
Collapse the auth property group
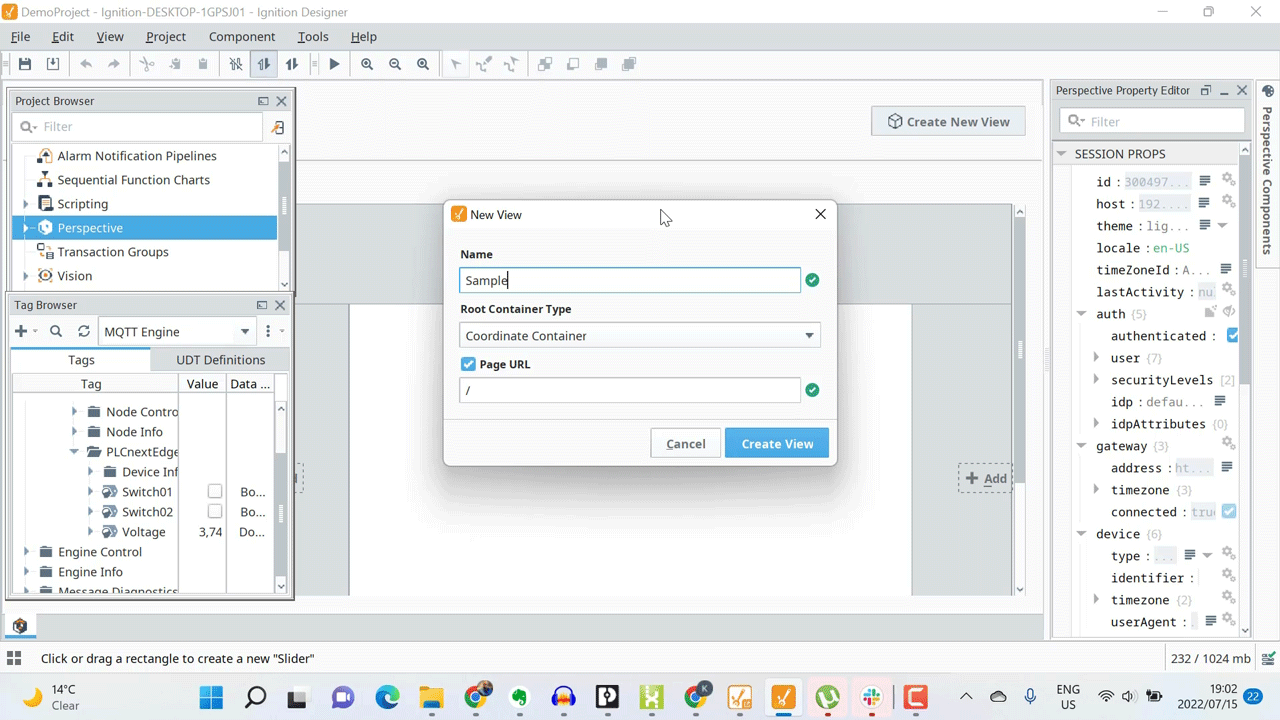point(1081,314)
